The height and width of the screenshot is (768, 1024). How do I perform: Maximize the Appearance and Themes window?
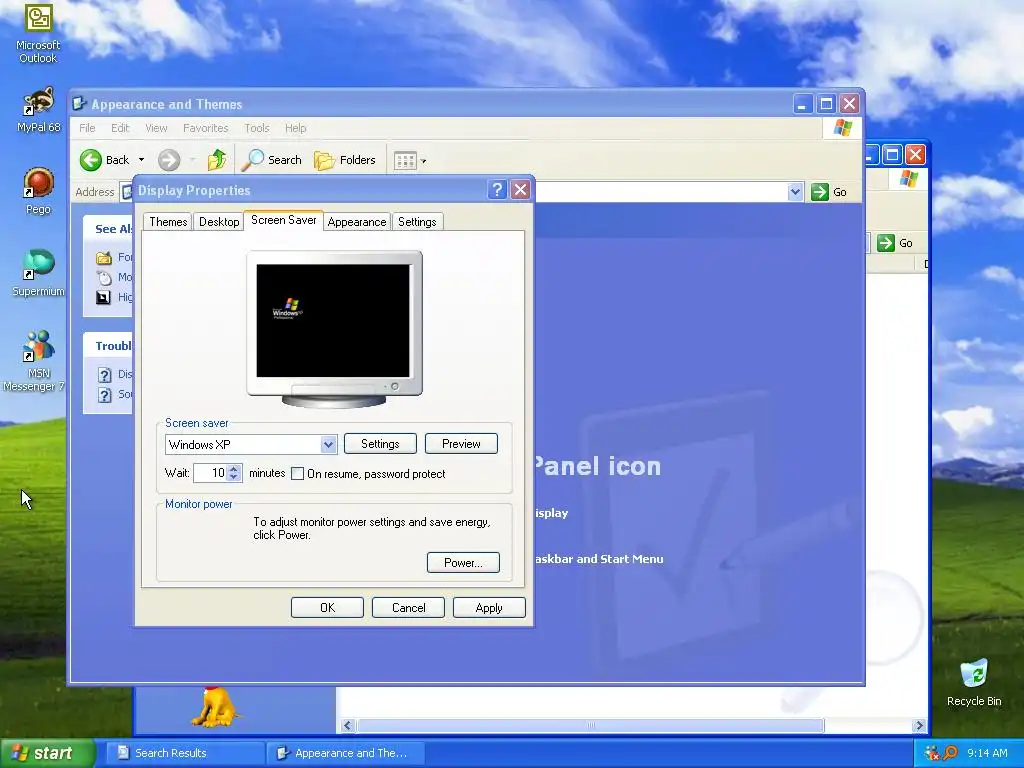826,104
